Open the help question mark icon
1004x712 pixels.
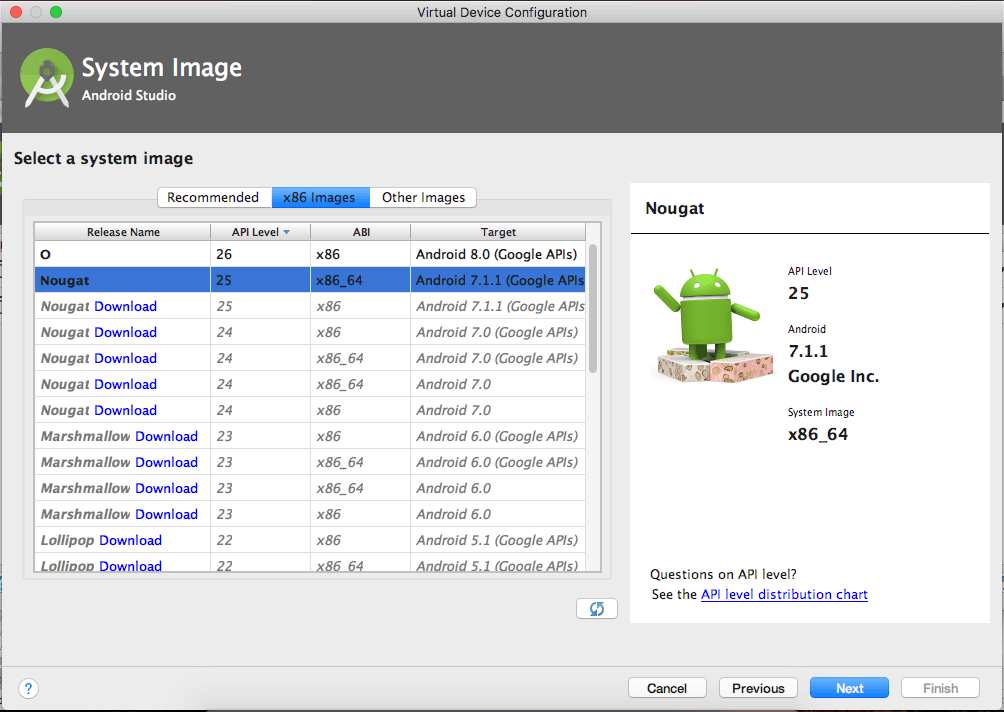pos(28,689)
